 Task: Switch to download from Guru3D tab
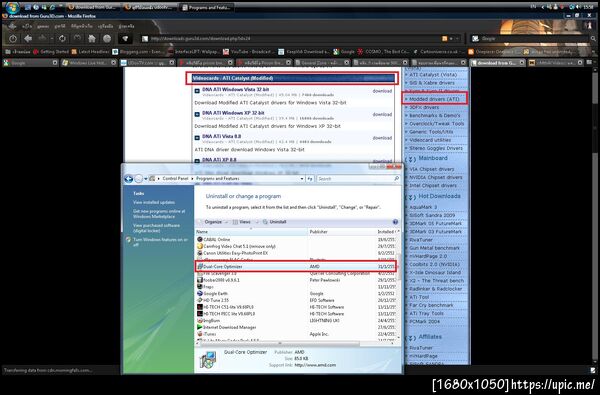click(x=496, y=63)
